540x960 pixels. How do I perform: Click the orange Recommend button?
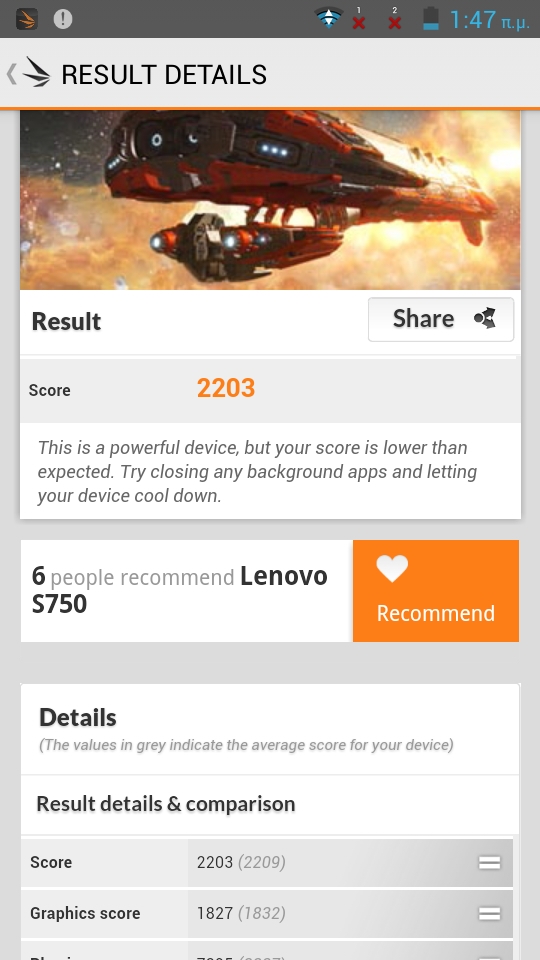436,591
